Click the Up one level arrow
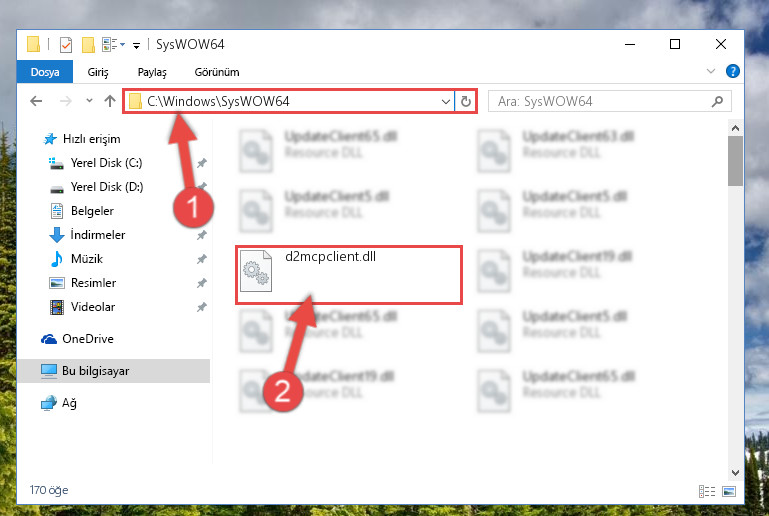Viewport: 769px width, 516px height. pyautogui.click(x=110, y=102)
